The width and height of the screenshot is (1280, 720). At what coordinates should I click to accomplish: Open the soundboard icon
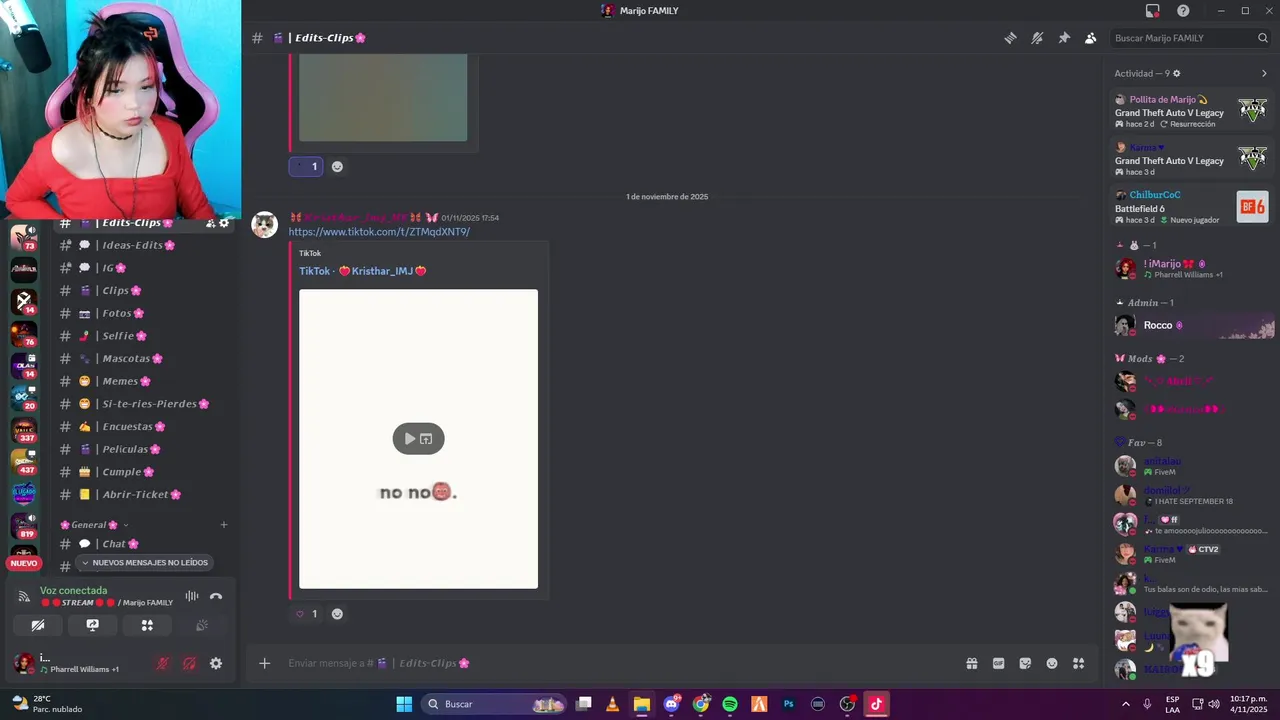(x=202, y=625)
